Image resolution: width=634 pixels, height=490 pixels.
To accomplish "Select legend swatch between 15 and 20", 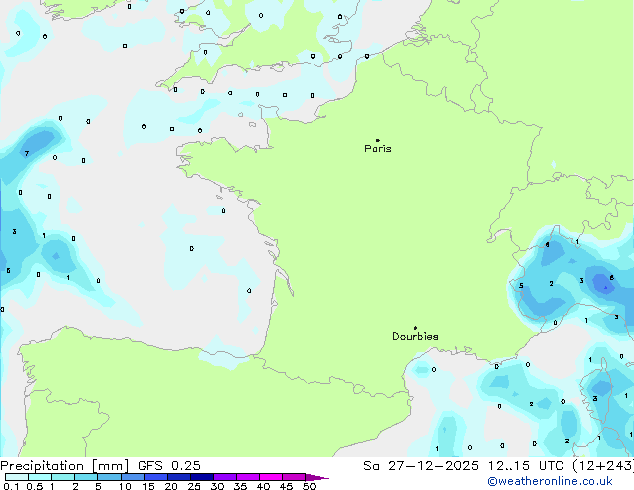I will 156,477.
